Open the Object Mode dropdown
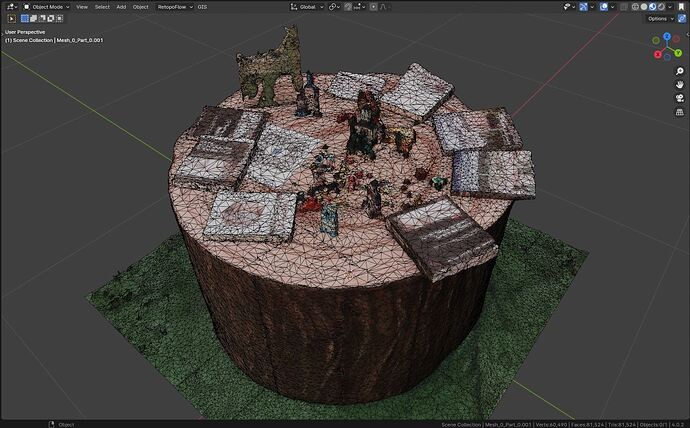 pos(46,7)
